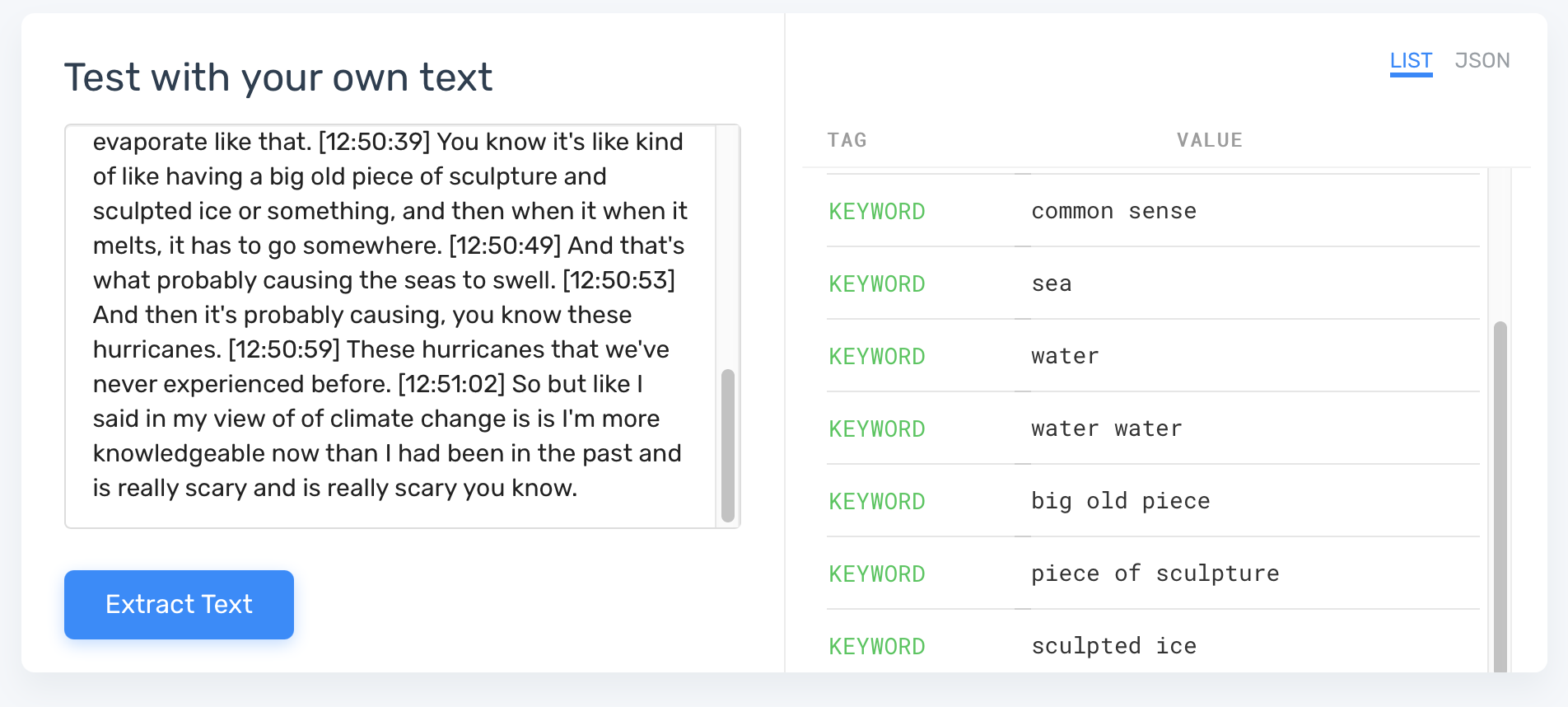Select the 'common sense' keyword row
The width and height of the screenshot is (1568, 707).
tap(1153, 211)
